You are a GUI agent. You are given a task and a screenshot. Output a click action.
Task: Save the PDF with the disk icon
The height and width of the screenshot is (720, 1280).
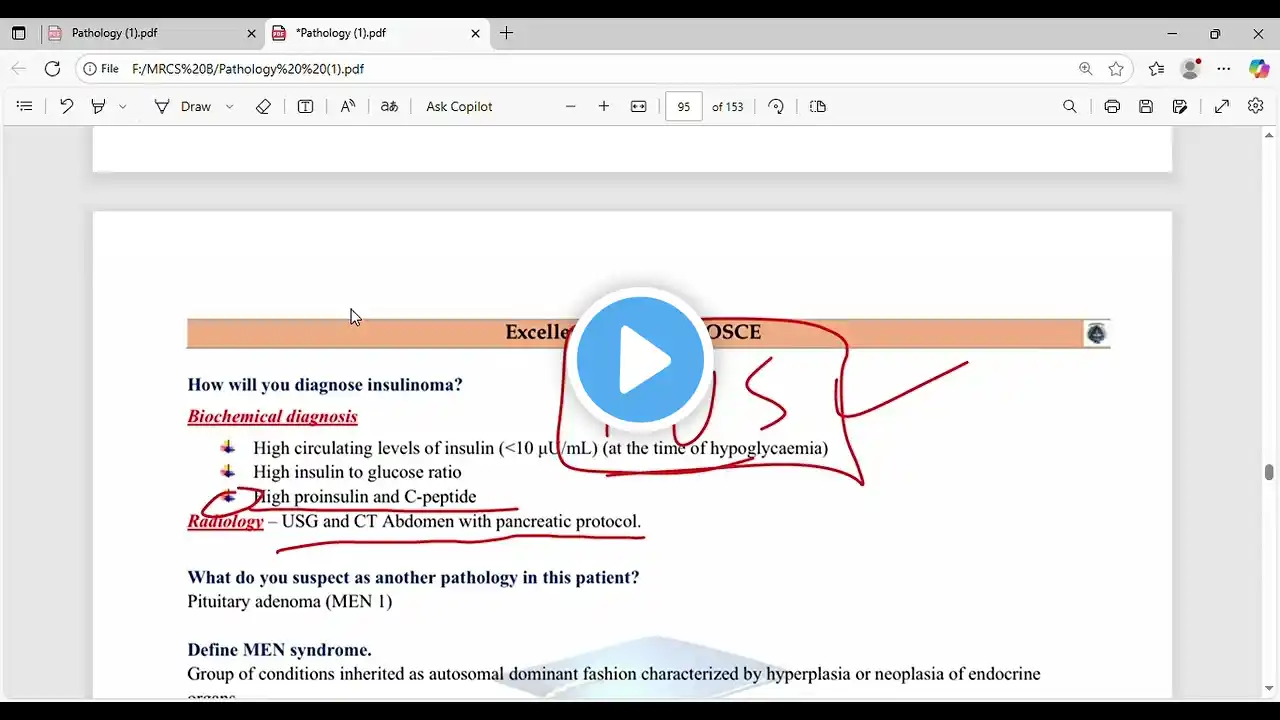coord(1146,106)
